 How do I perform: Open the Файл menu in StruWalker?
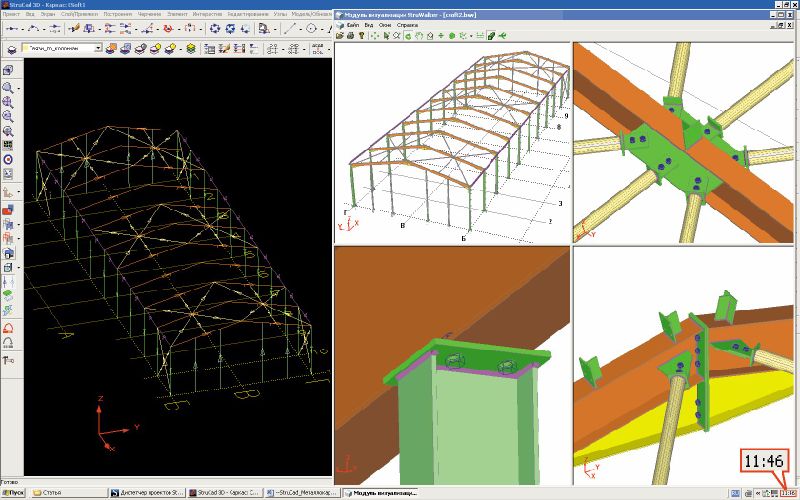click(x=353, y=24)
